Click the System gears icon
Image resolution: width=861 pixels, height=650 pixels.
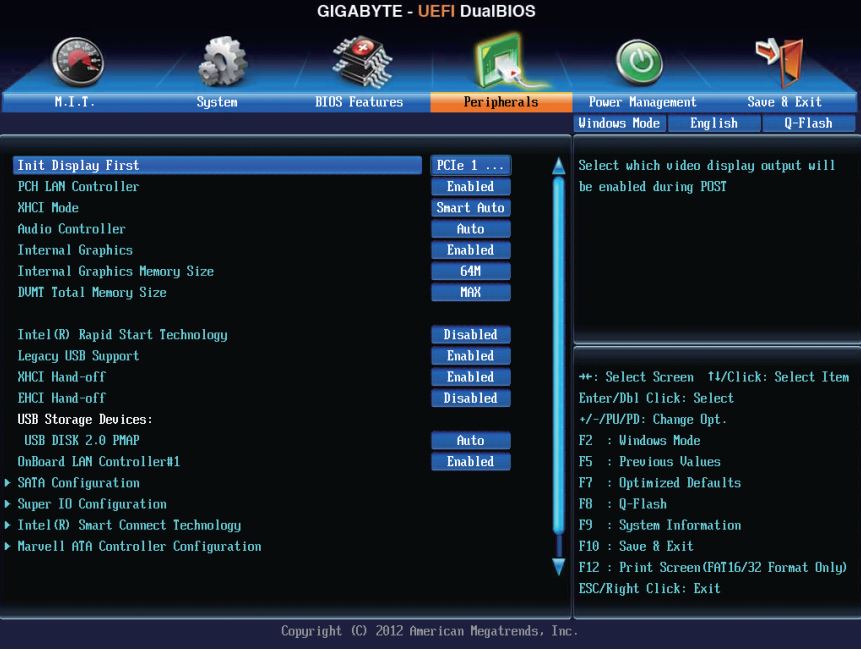coord(222,61)
